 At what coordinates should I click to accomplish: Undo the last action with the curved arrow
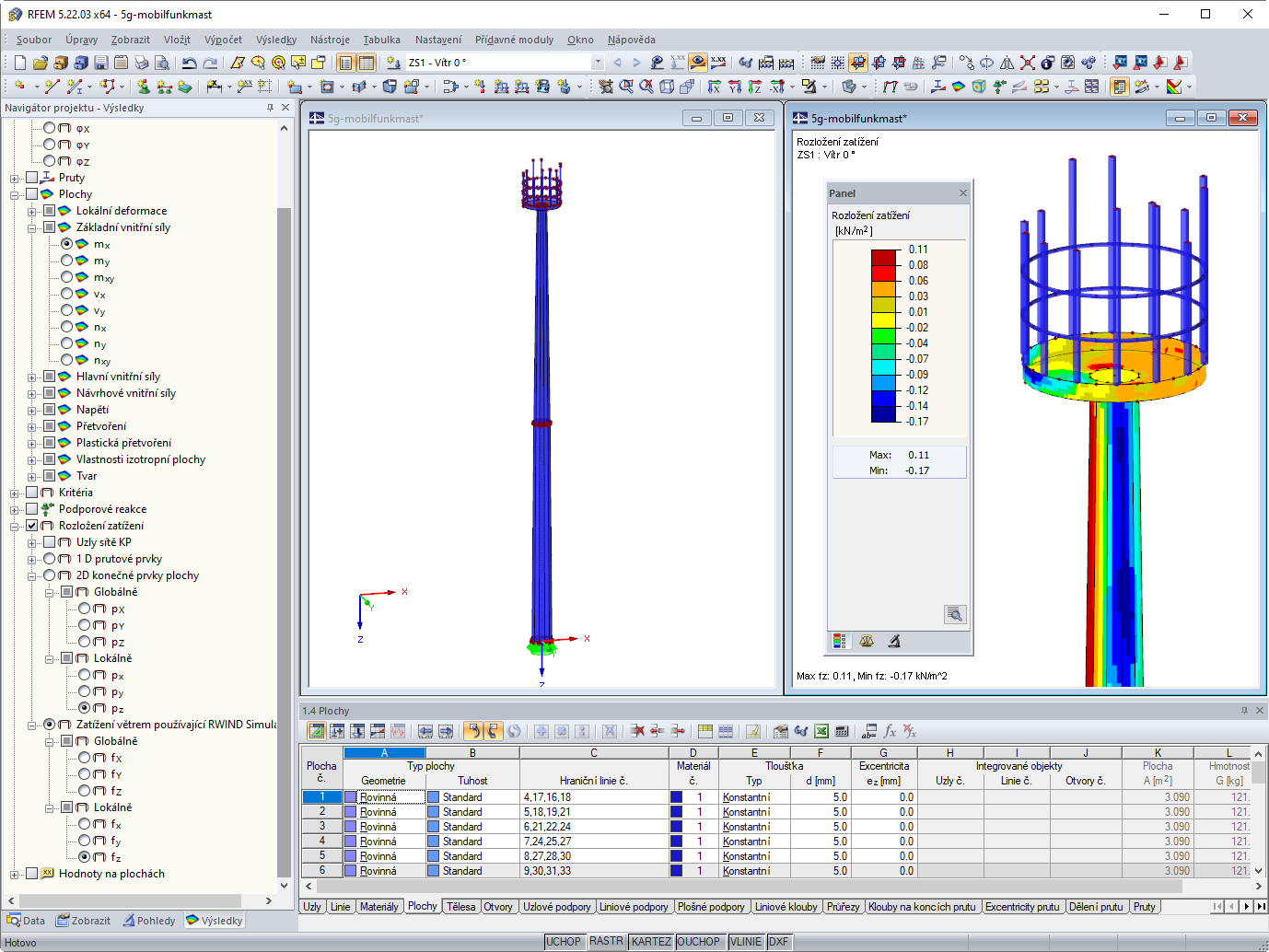pos(189,63)
